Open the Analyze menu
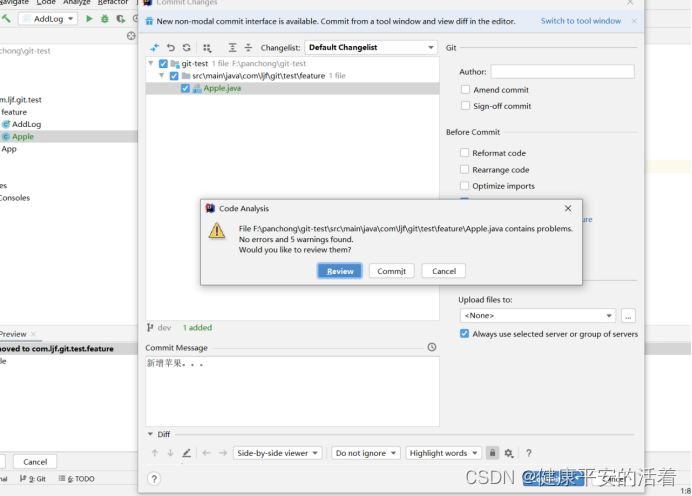 click(76, 3)
